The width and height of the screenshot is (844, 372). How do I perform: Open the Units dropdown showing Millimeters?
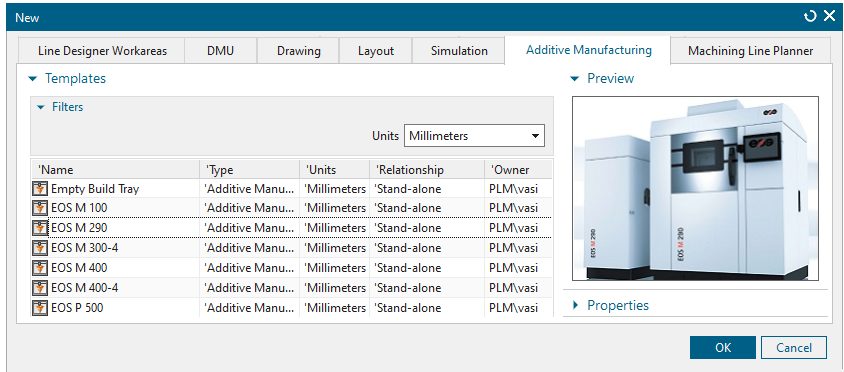coord(474,136)
